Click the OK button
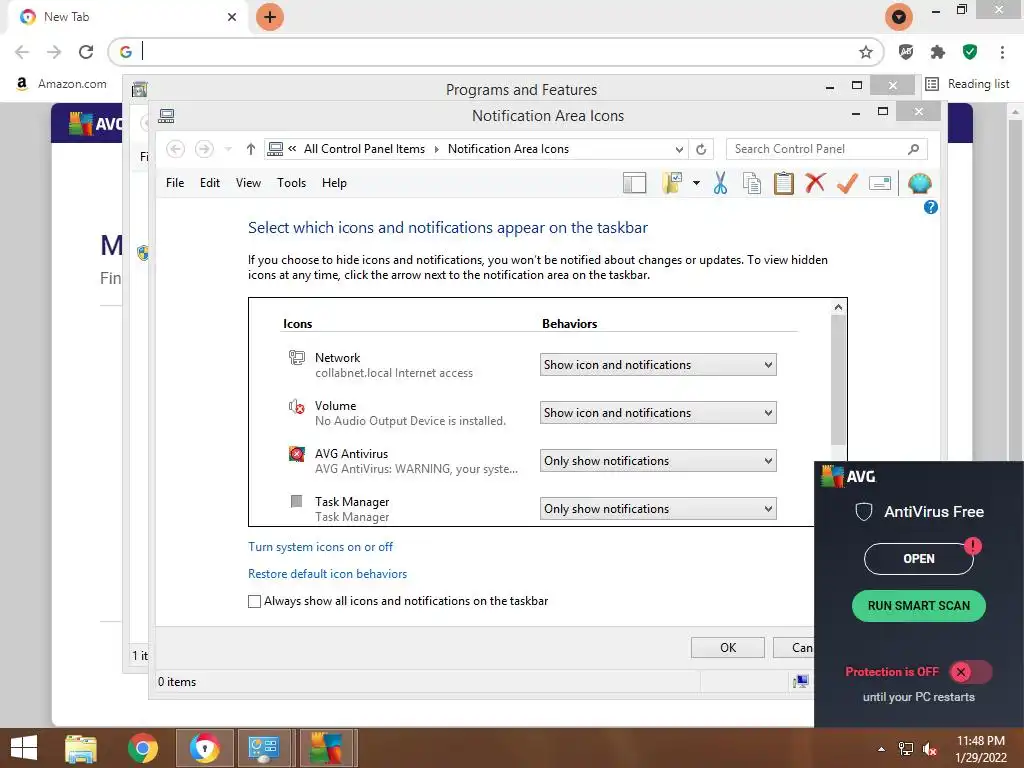This screenshot has height=768, width=1024. click(728, 648)
